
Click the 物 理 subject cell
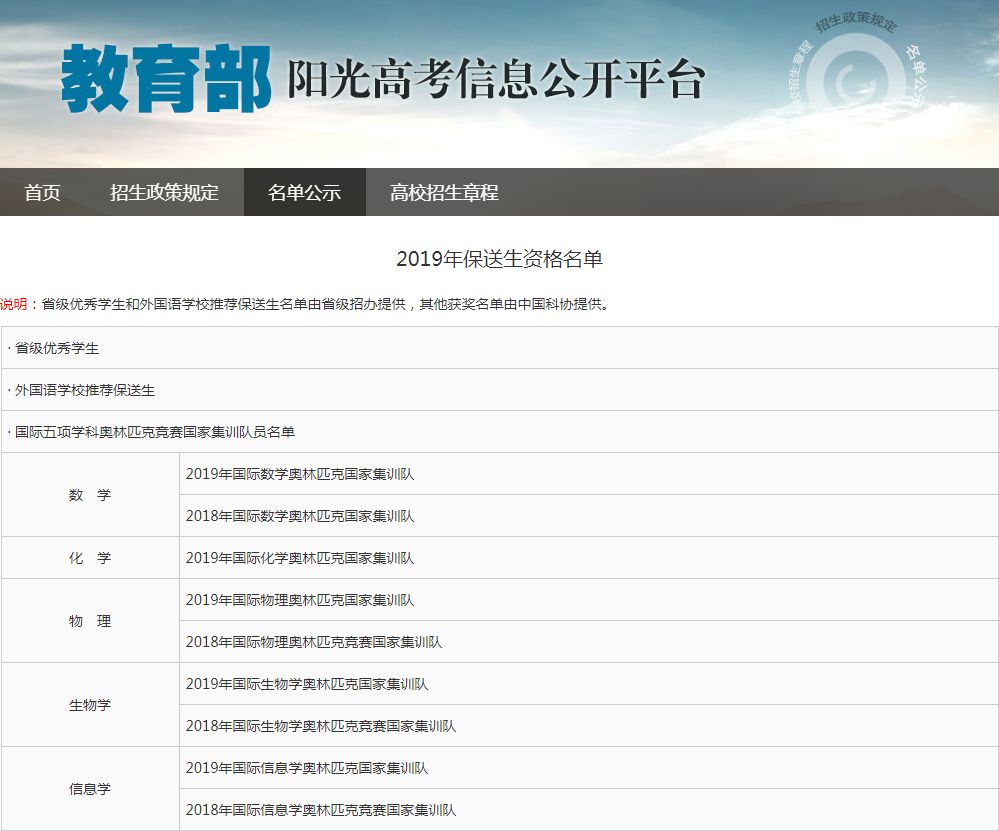pyautogui.click(x=90, y=621)
